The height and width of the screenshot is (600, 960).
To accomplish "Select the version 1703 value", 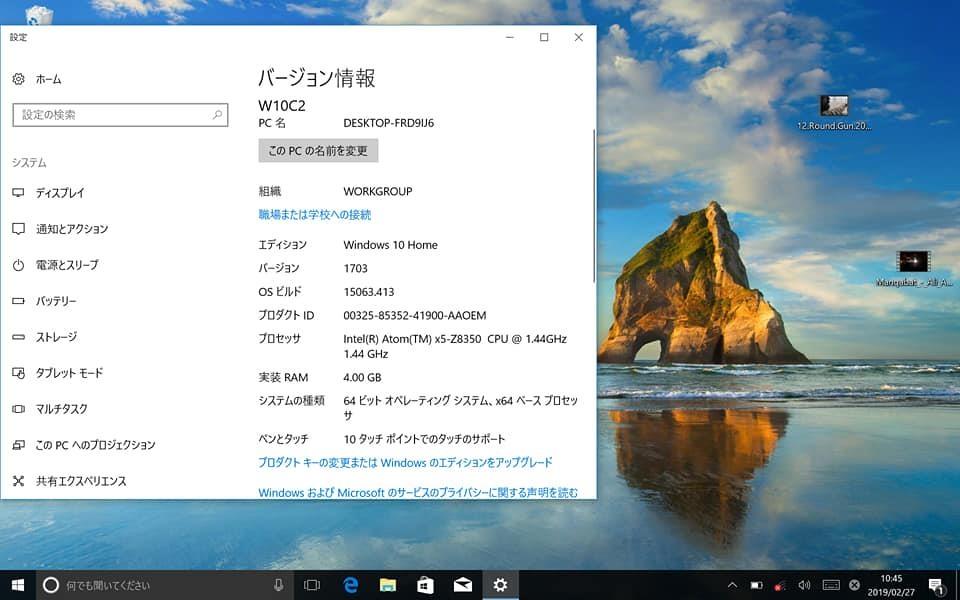I will point(356,268).
